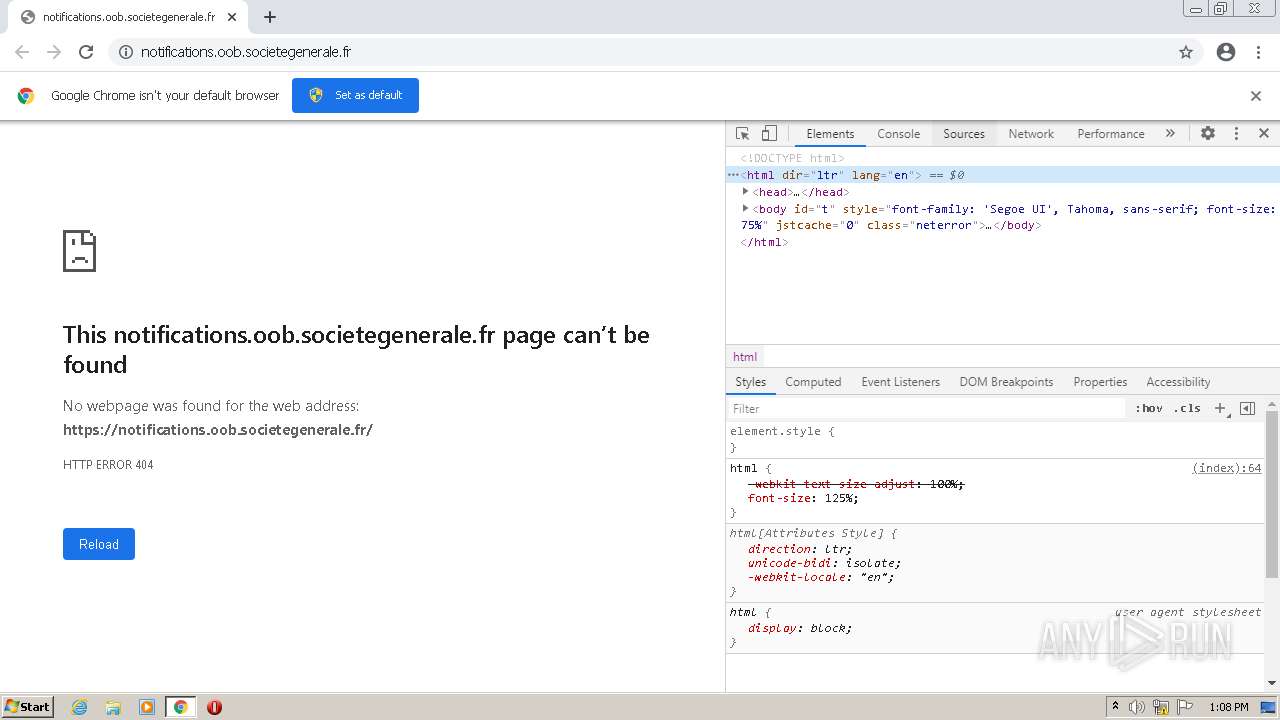The image size is (1280, 720).
Task: Select html breadcrumb in DevTools
Action: (745, 357)
